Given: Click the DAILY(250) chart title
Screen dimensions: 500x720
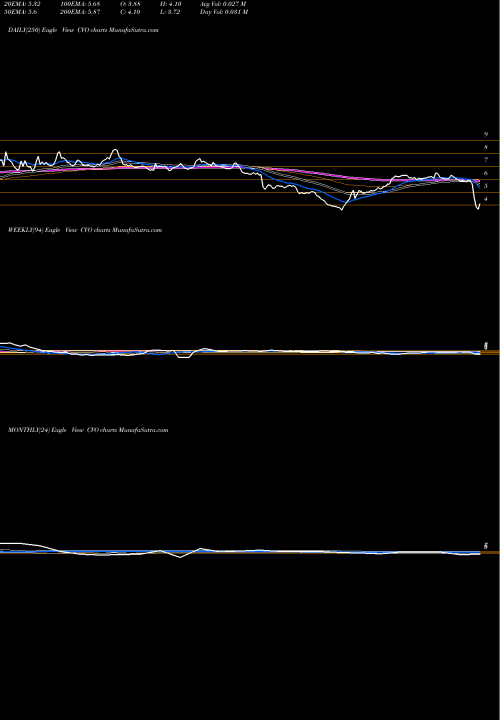Looking at the screenshot, I should pyautogui.click(x=83, y=30).
